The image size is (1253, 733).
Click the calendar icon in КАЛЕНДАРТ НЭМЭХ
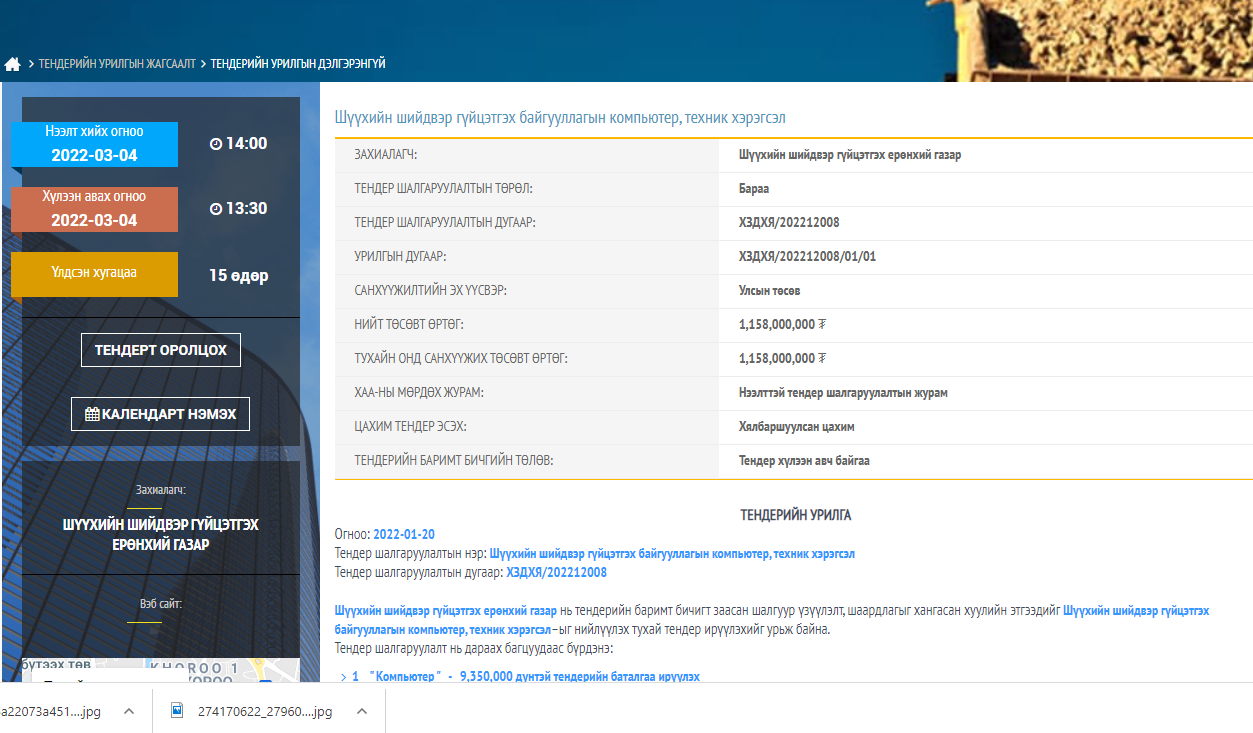coord(92,414)
